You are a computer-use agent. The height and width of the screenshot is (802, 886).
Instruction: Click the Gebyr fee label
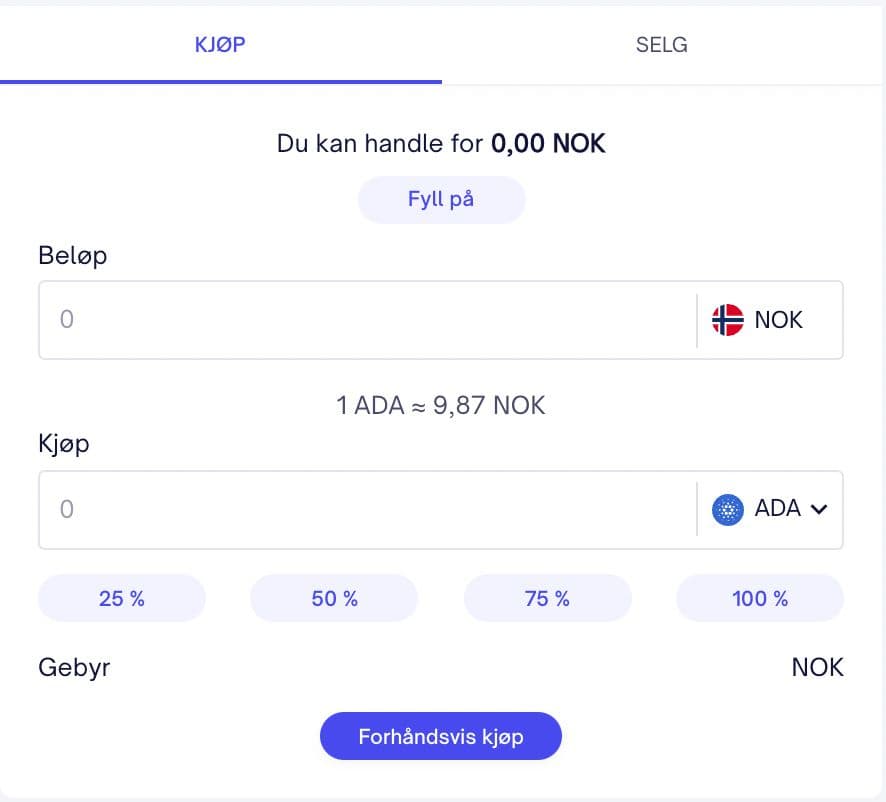click(x=74, y=667)
